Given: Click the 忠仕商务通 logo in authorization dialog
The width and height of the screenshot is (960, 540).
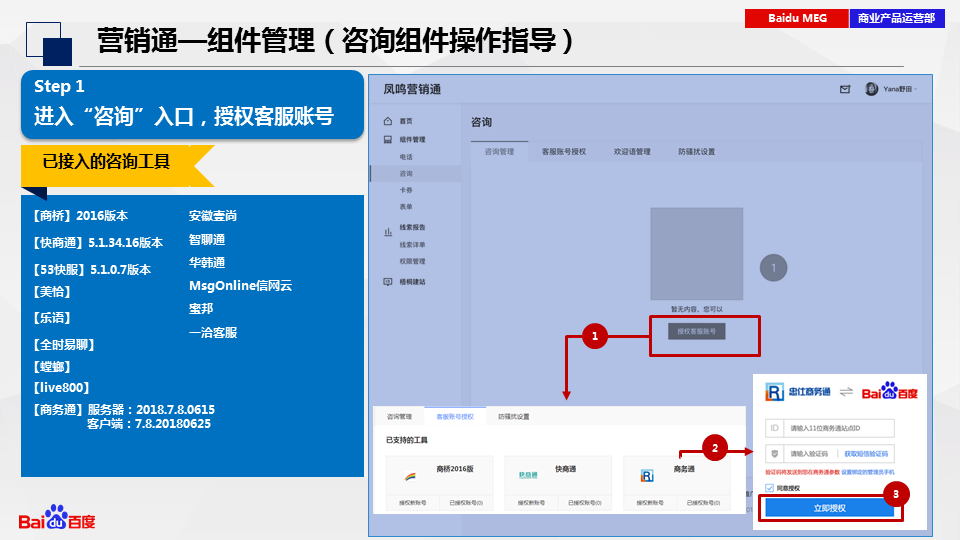Looking at the screenshot, I should pyautogui.click(x=798, y=392).
